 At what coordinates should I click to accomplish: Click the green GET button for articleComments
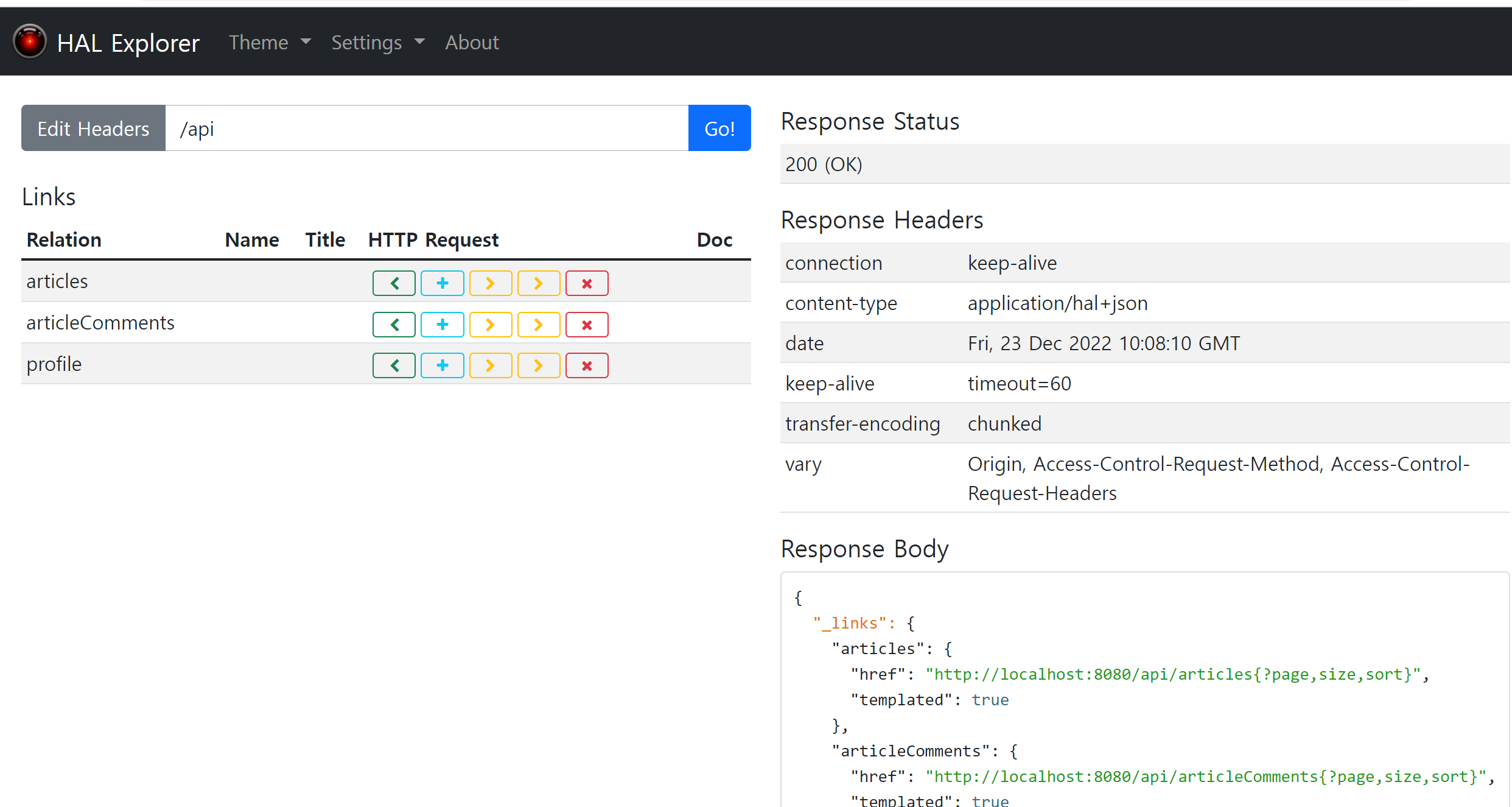pyautogui.click(x=394, y=325)
